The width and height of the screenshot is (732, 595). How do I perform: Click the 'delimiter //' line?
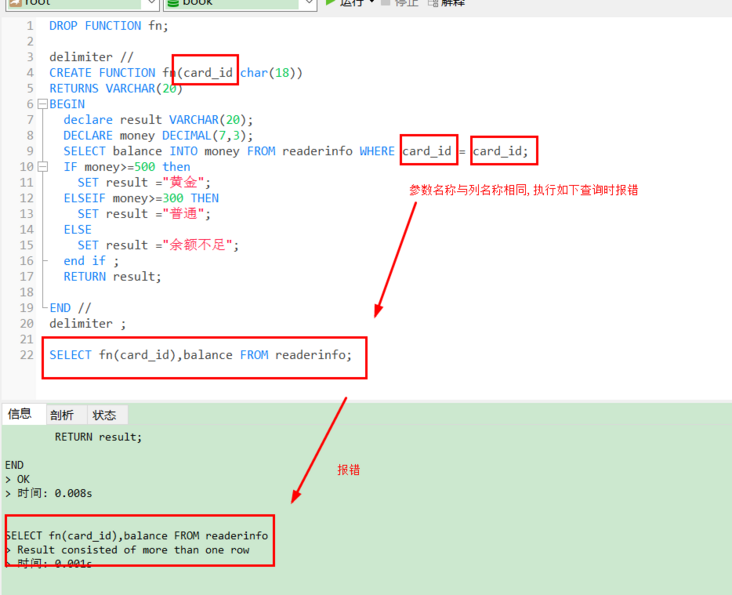pyautogui.click(x=91, y=57)
